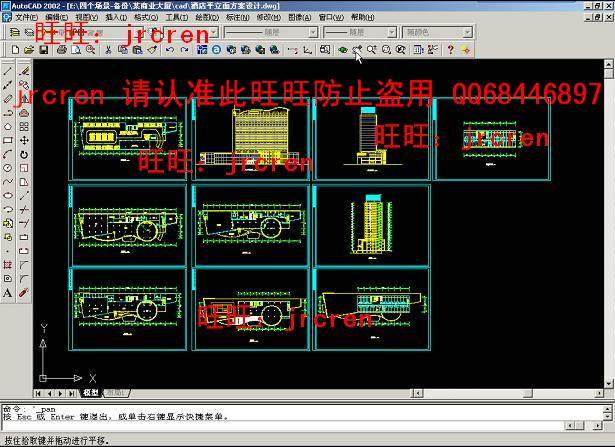Image resolution: width=615 pixels, height=447 pixels.
Task: Select the Array modify tool
Action: (x=24, y=127)
